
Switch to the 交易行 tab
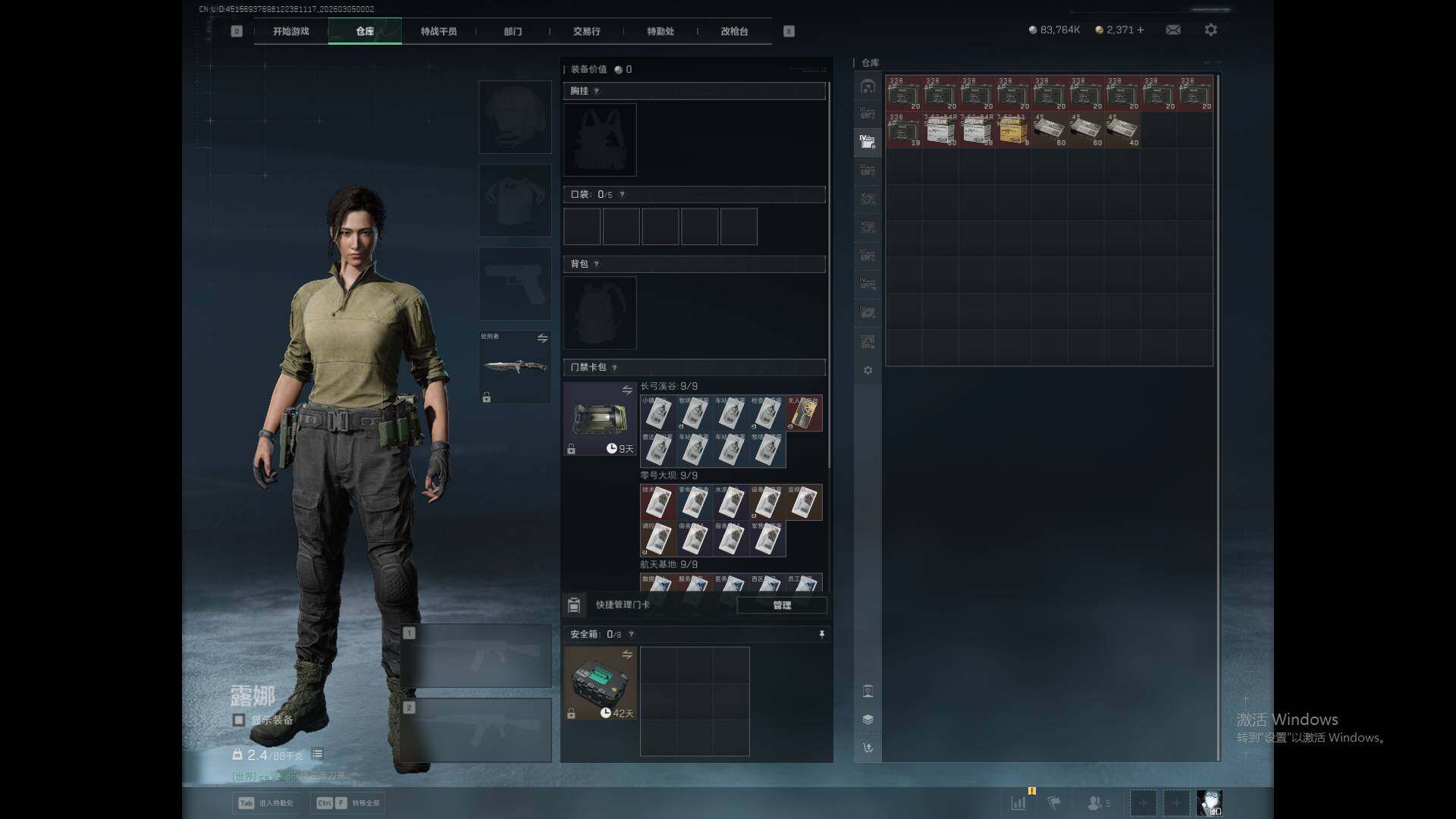586,31
